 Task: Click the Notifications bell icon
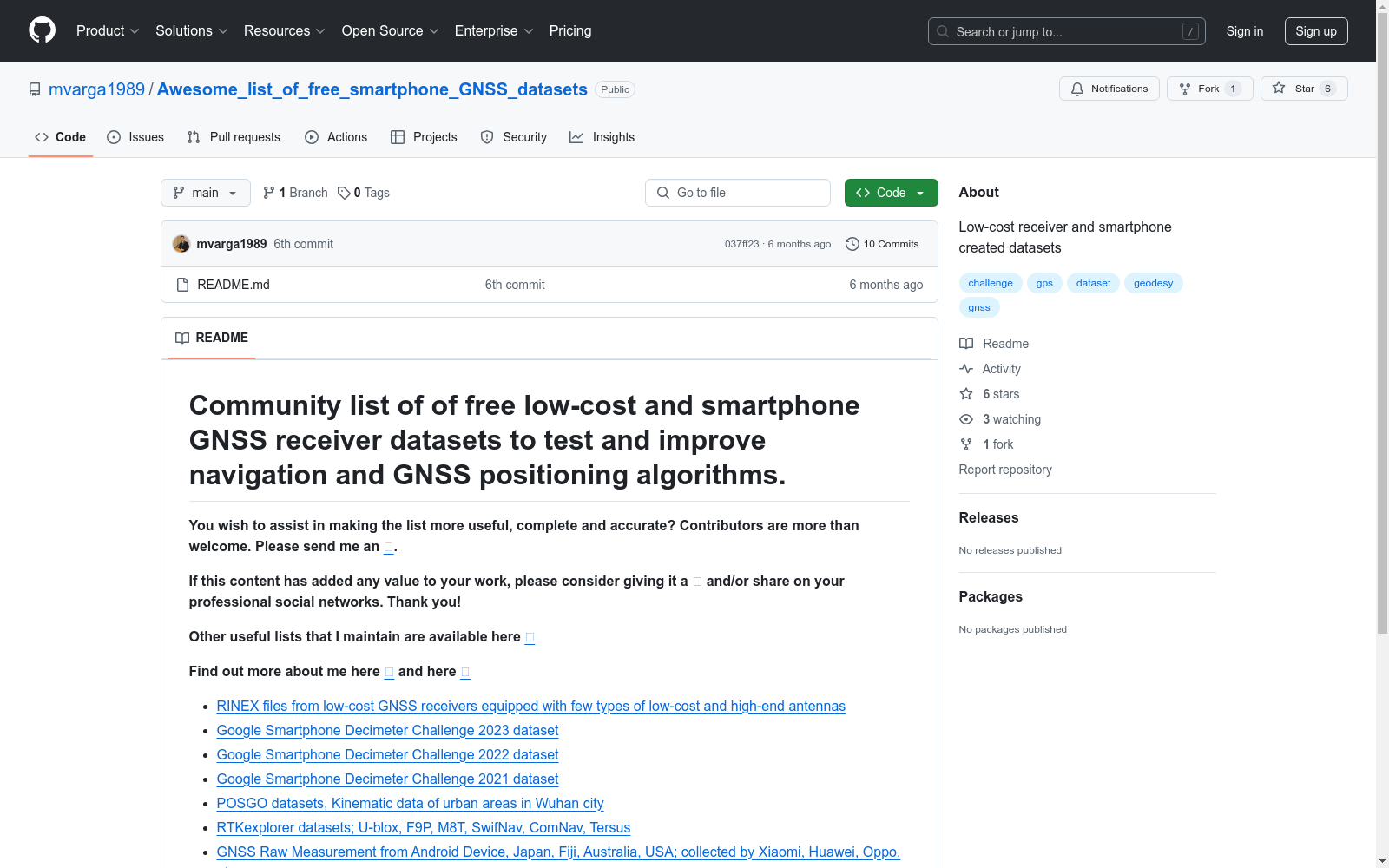coord(1077,89)
